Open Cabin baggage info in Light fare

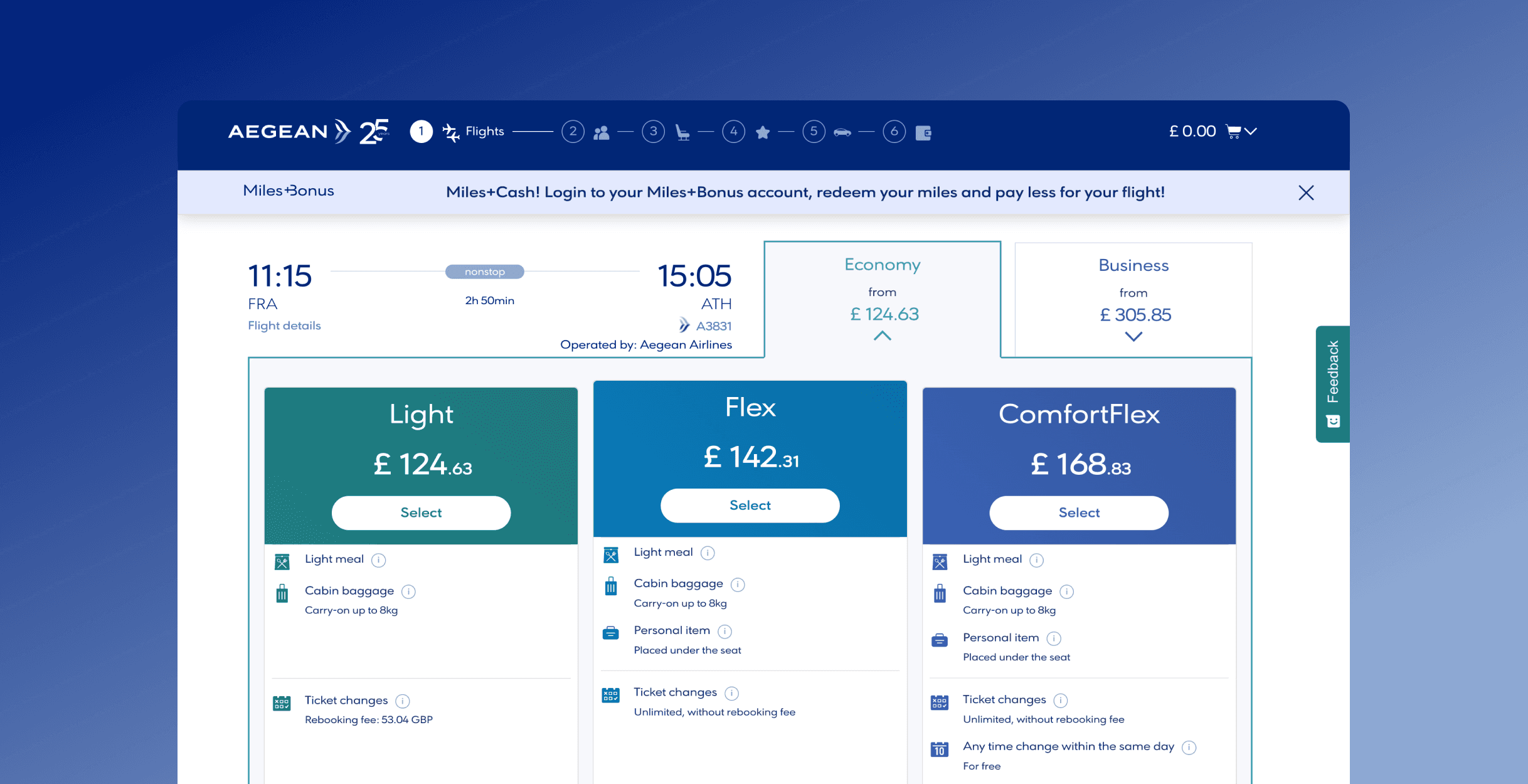(x=408, y=591)
